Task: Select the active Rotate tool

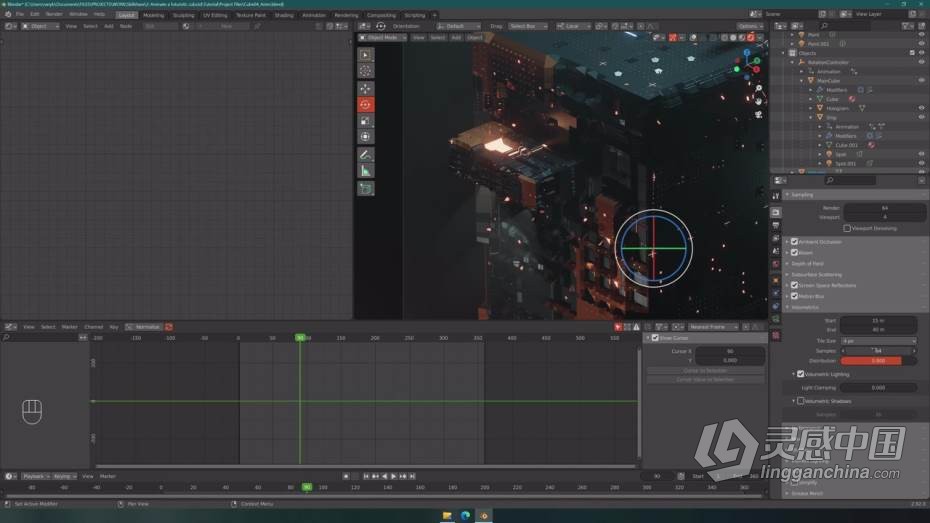Action: click(x=366, y=105)
